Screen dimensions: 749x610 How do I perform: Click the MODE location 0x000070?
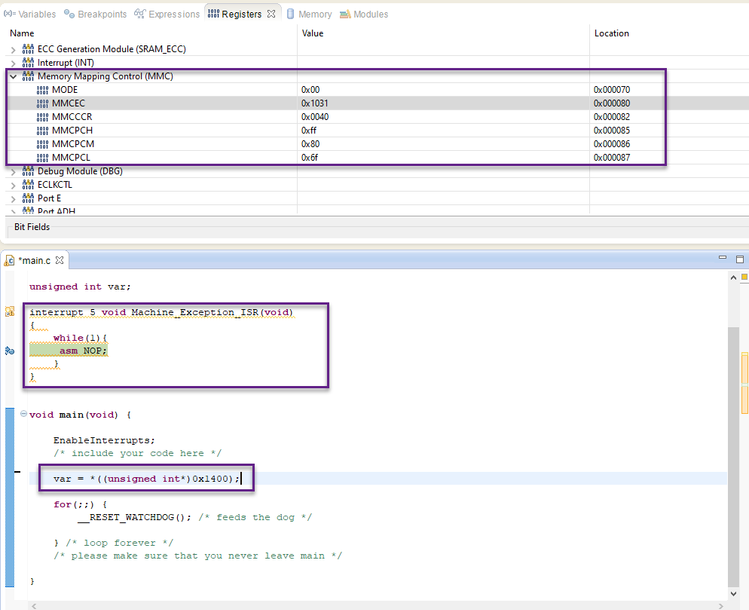(x=612, y=90)
